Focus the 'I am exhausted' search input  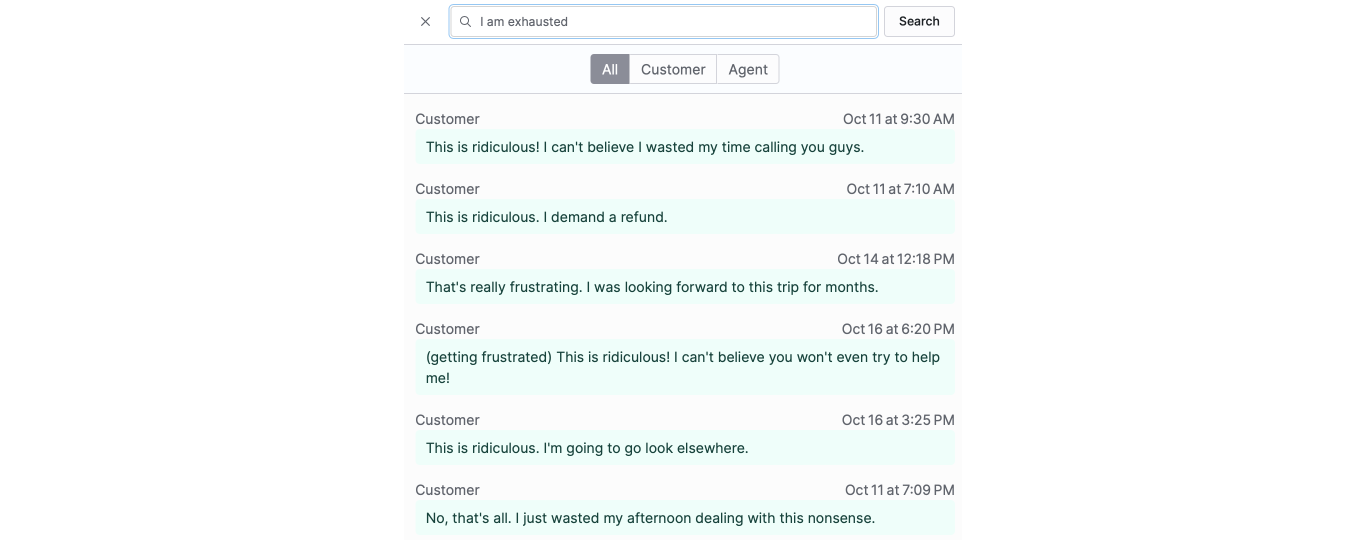point(670,21)
